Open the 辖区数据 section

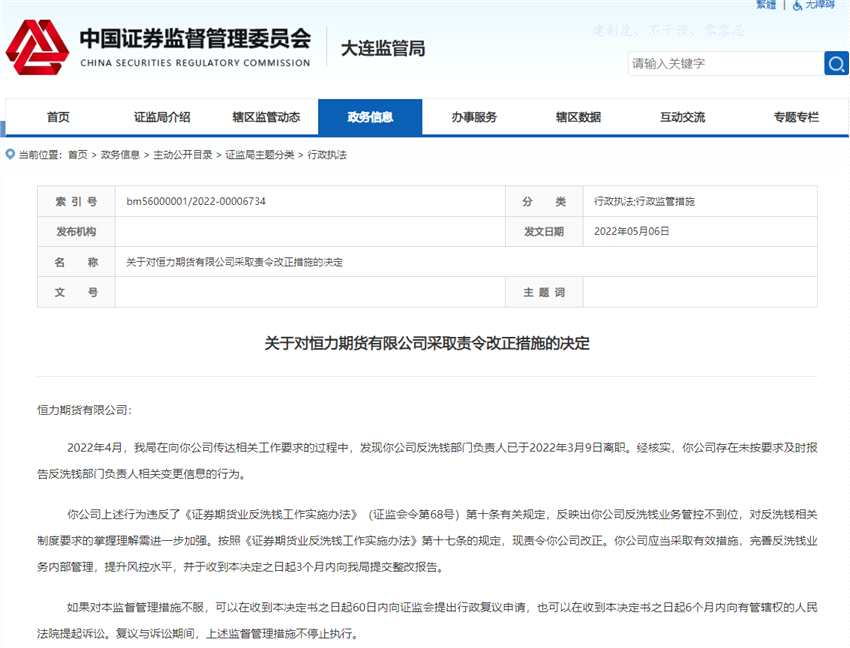(580, 117)
